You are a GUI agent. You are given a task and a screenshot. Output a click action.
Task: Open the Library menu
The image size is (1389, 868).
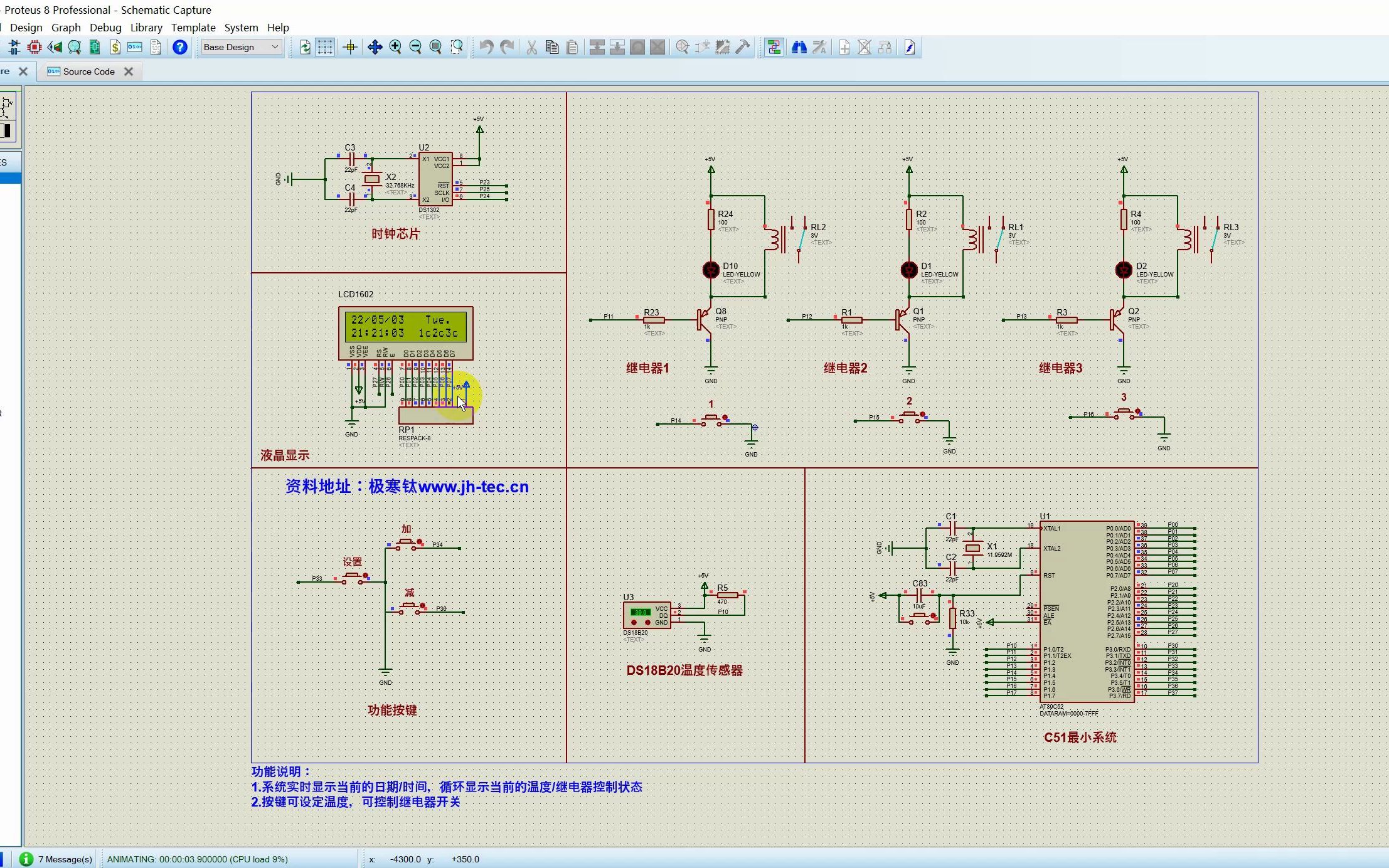146,28
